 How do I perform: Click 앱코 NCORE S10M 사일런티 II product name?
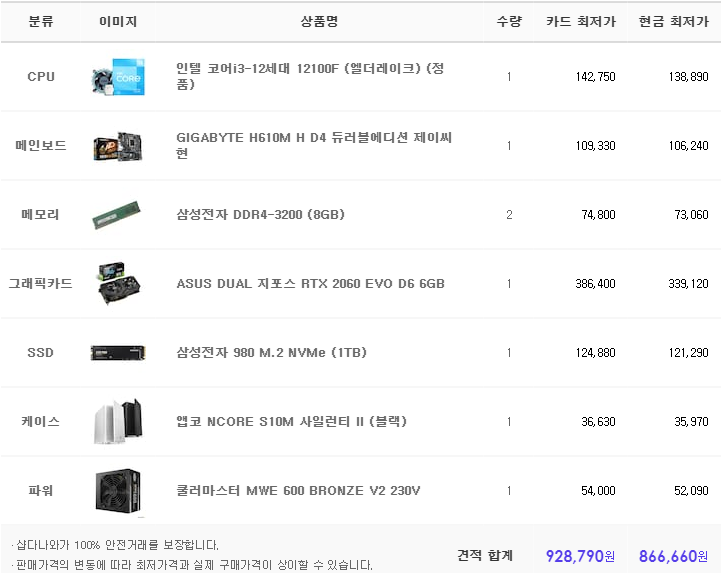click(292, 422)
